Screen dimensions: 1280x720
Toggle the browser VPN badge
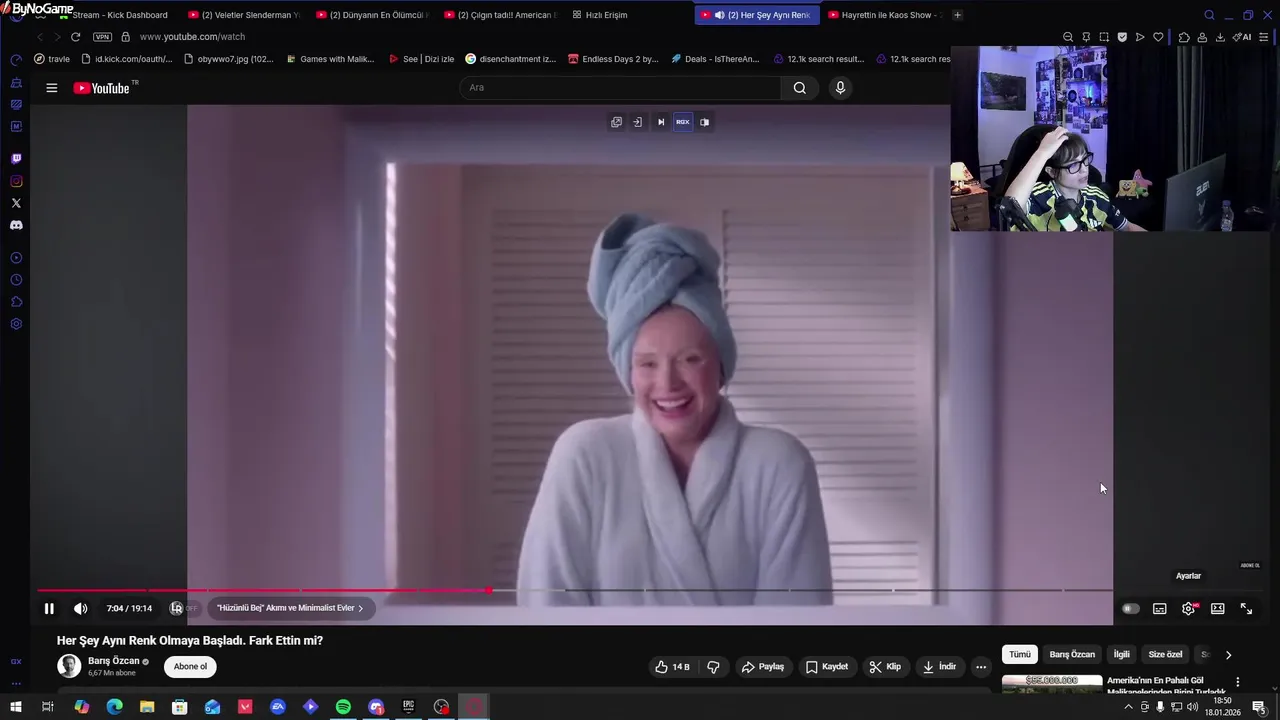click(x=102, y=37)
